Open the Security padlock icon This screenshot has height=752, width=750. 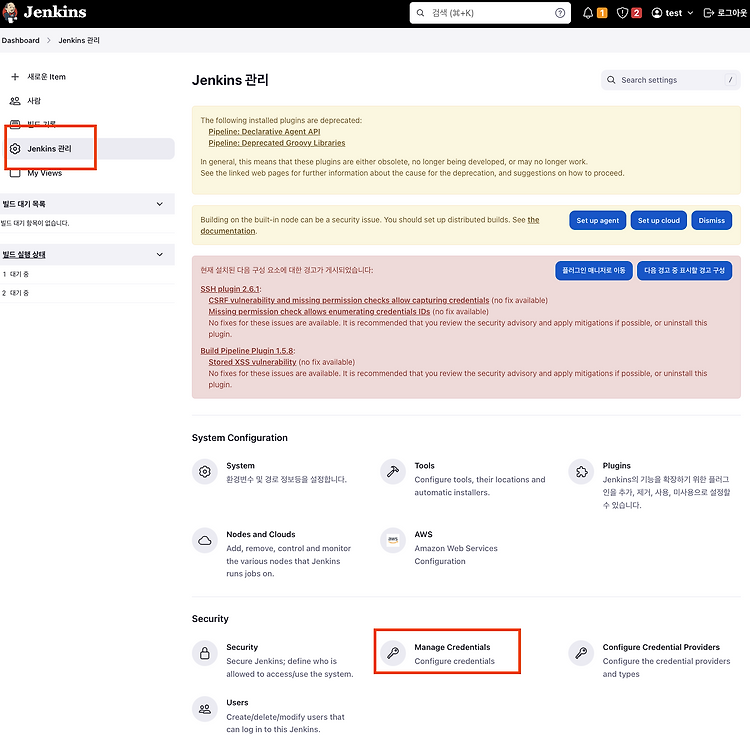205,653
